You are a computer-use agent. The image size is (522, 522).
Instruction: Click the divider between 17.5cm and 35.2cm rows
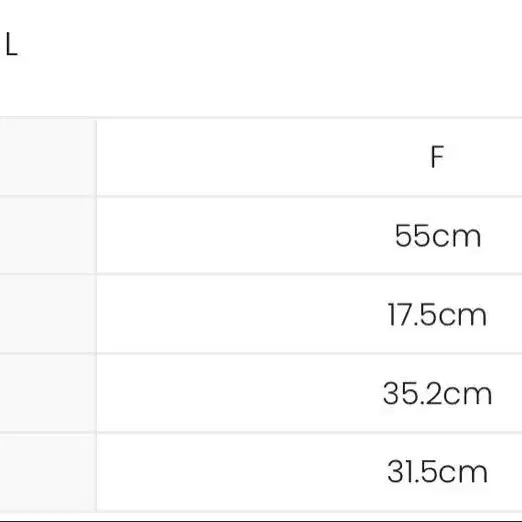coord(261,353)
